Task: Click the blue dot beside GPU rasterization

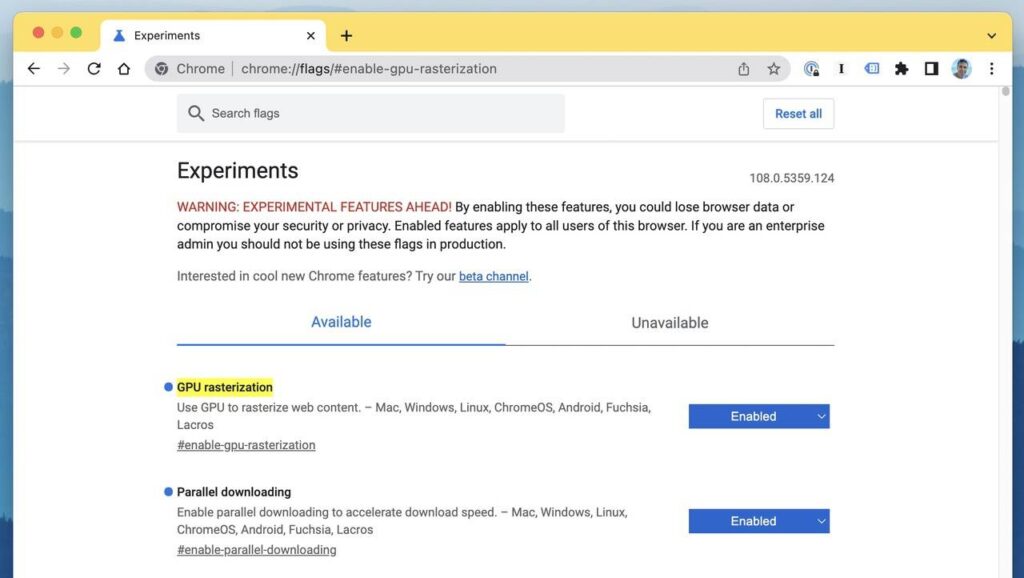Action: click(168, 387)
